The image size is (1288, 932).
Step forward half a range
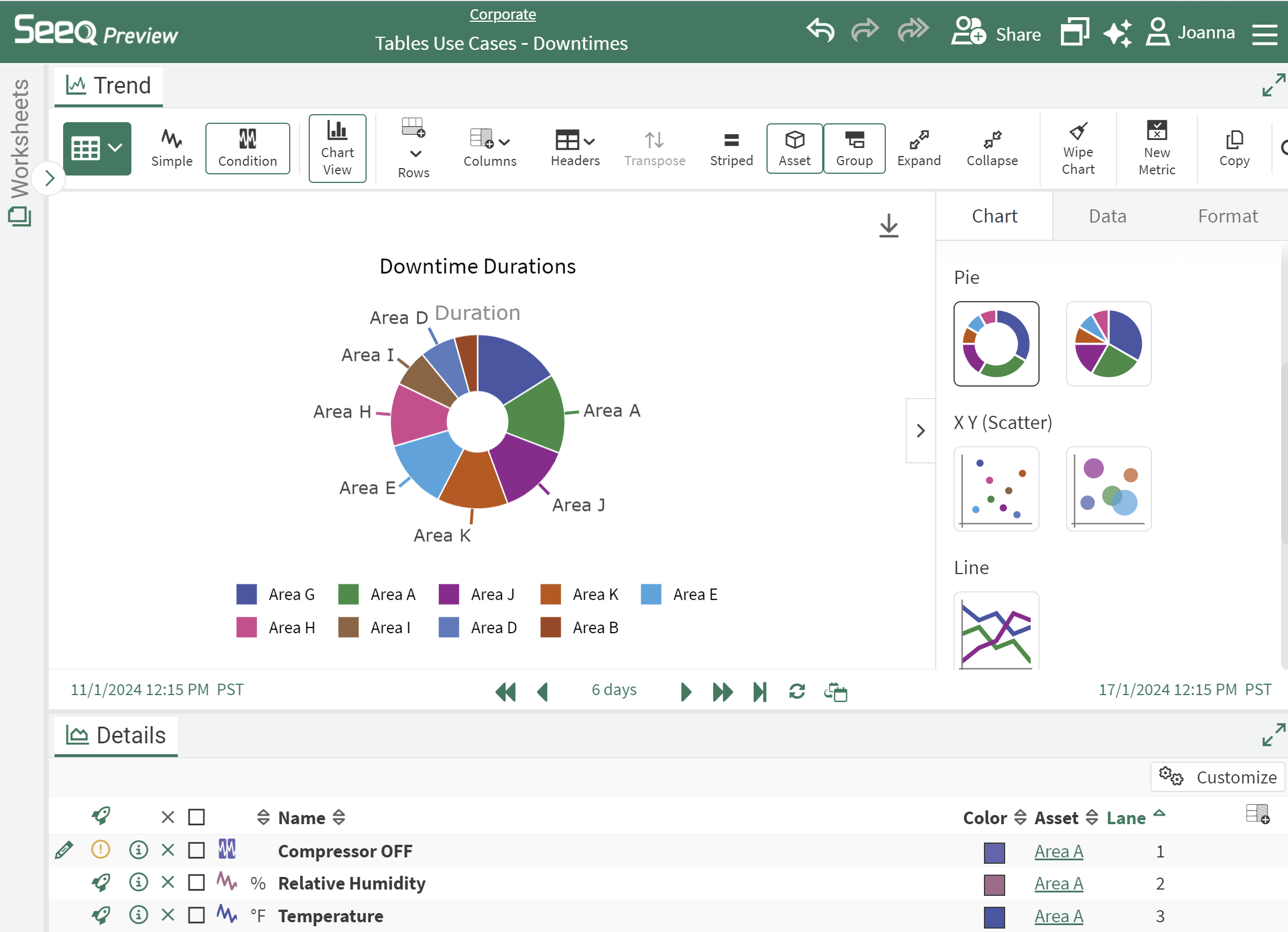coord(686,692)
